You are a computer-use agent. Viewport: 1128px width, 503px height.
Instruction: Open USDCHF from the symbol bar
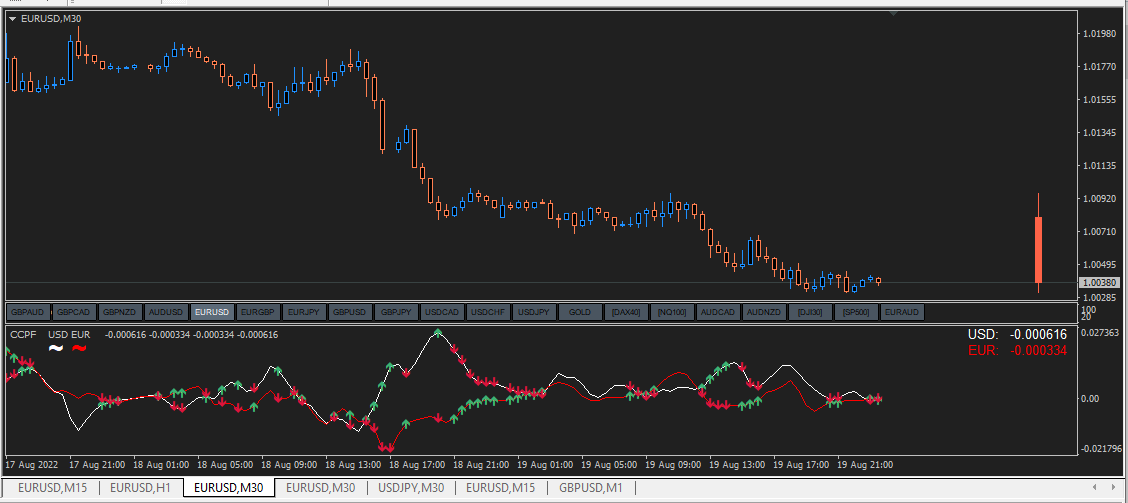[x=488, y=312]
